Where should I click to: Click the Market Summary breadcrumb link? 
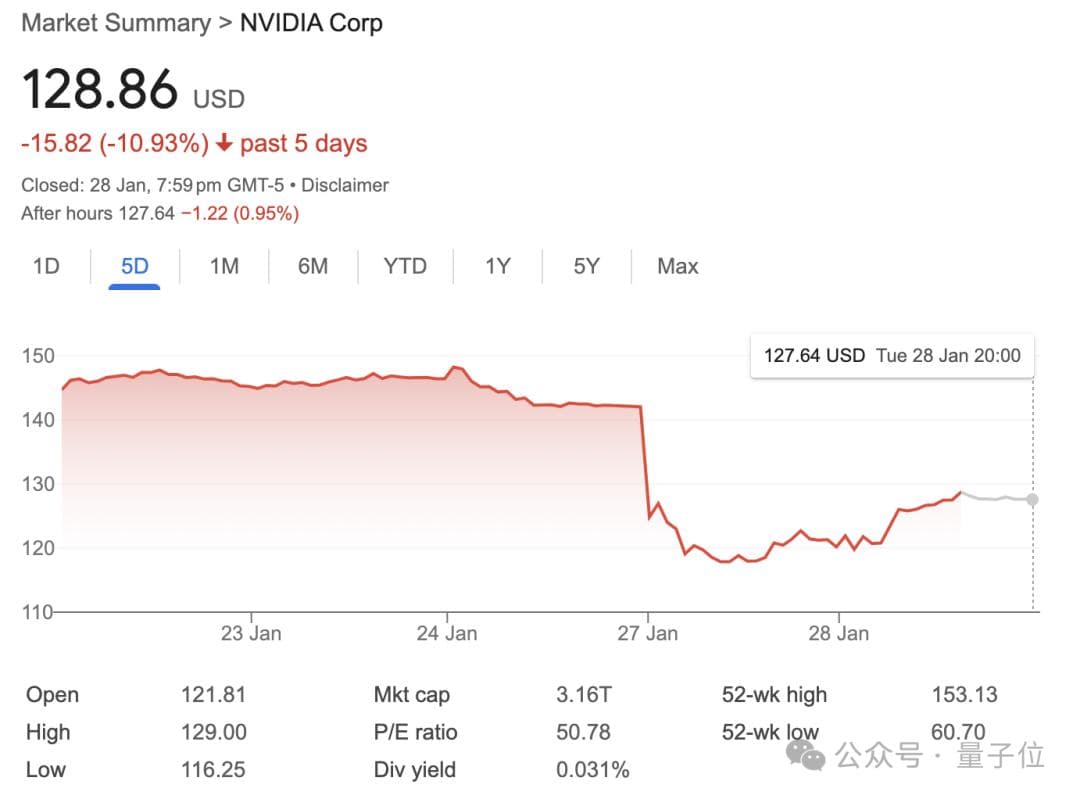(116, 23)
